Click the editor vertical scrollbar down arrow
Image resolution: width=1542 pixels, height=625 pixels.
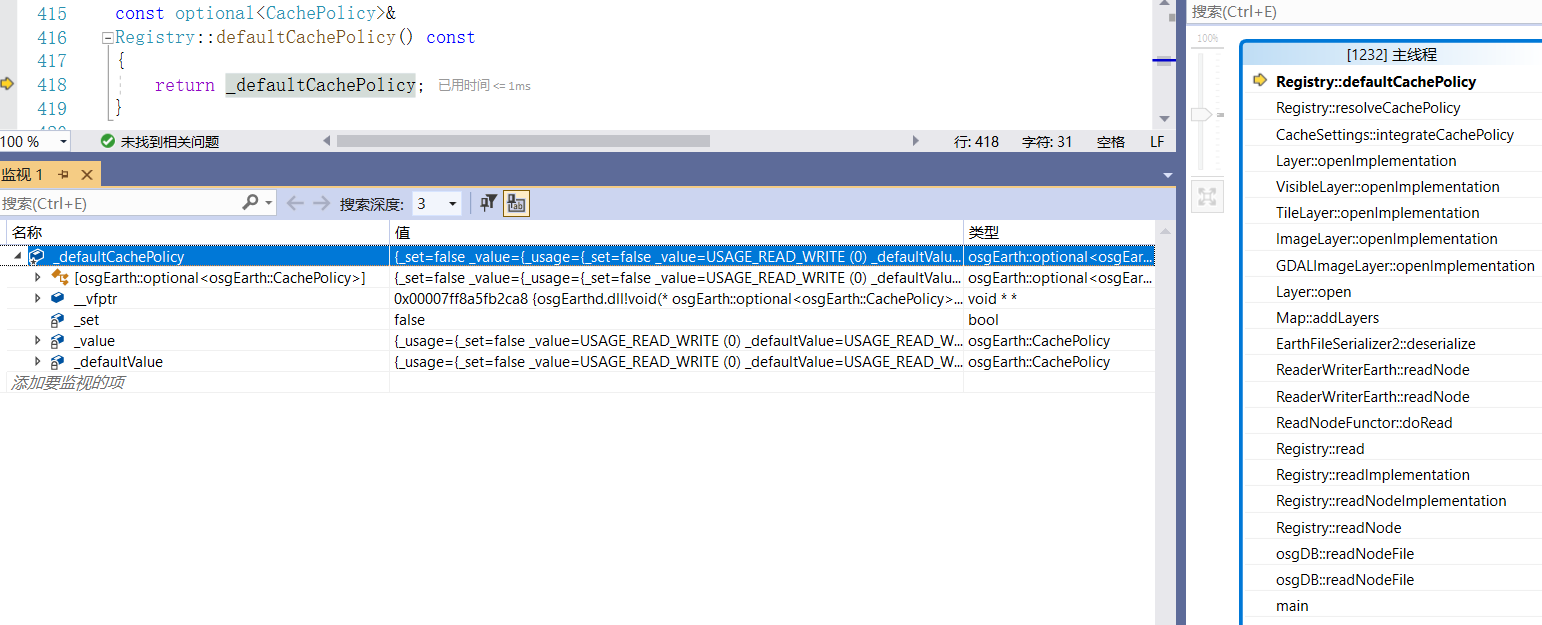tap(1164, 117)
